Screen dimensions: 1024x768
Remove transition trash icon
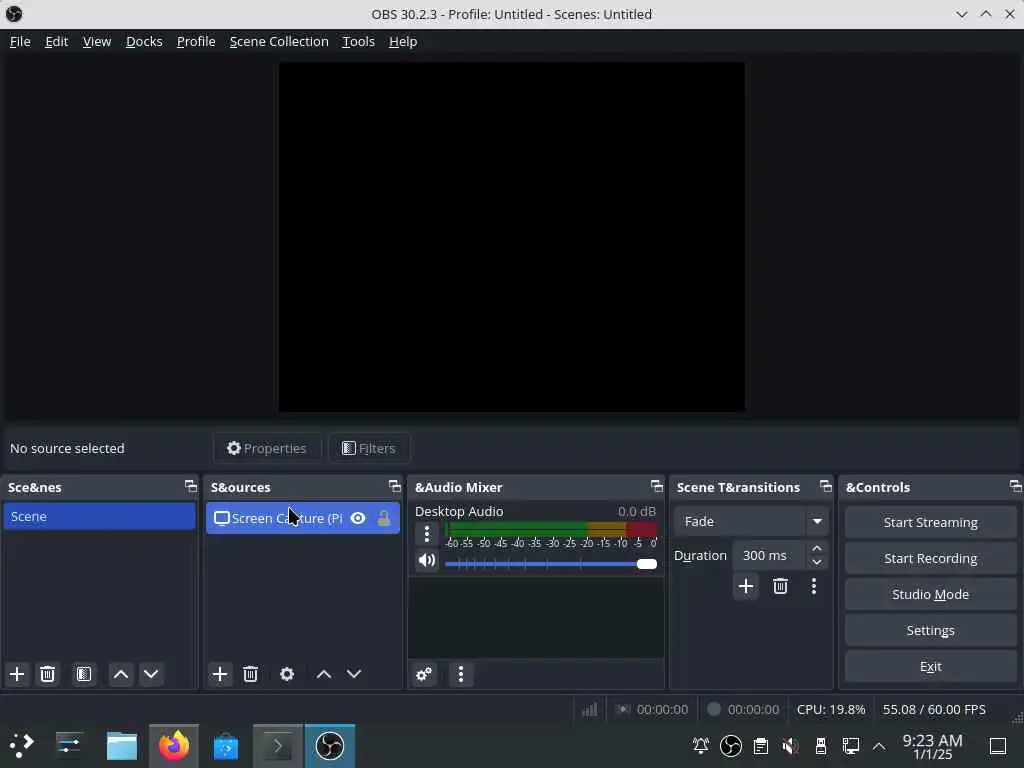point(780,586)
